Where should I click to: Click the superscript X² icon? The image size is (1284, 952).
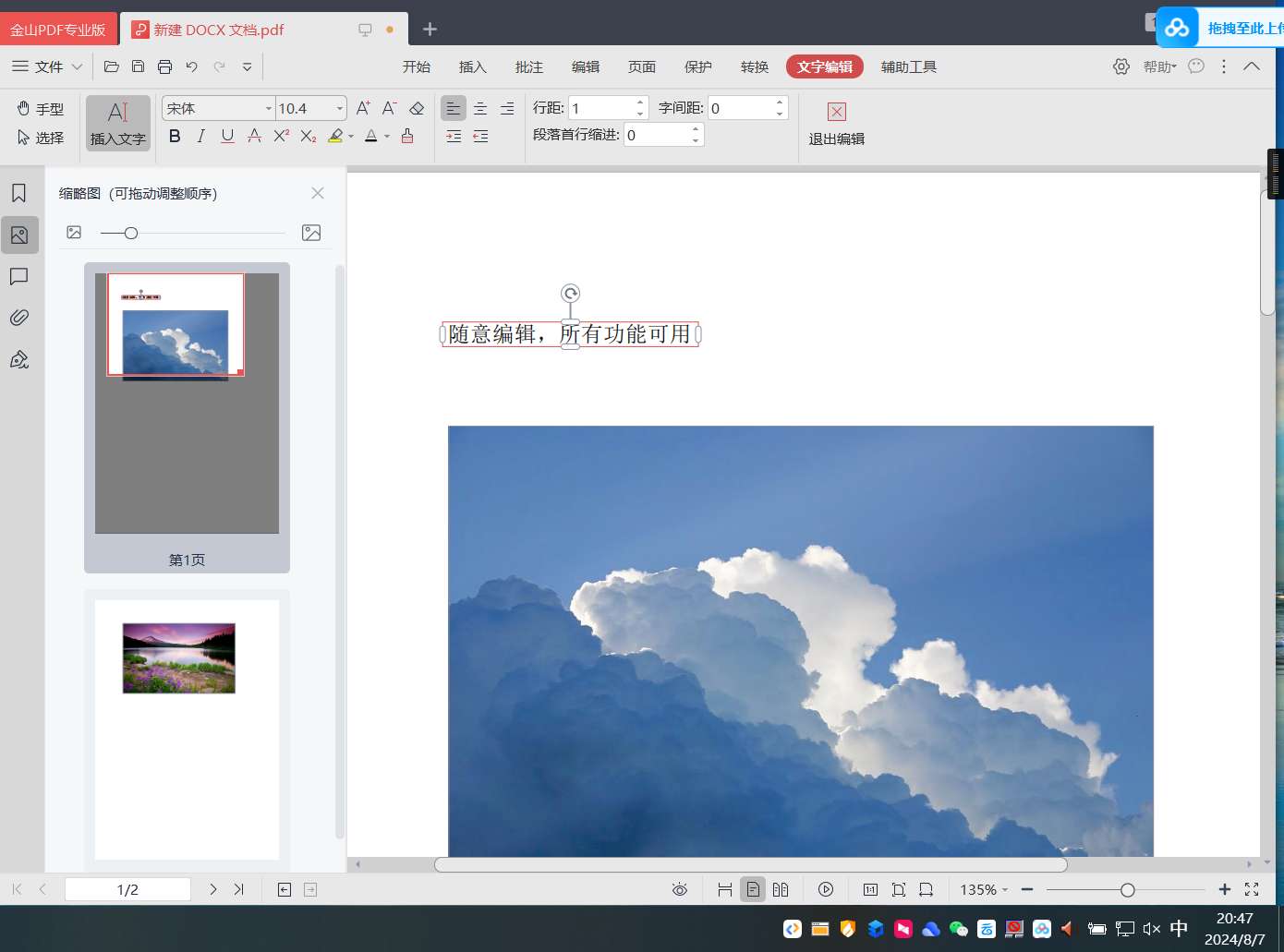pyautogui.click(x=282, y=136)
